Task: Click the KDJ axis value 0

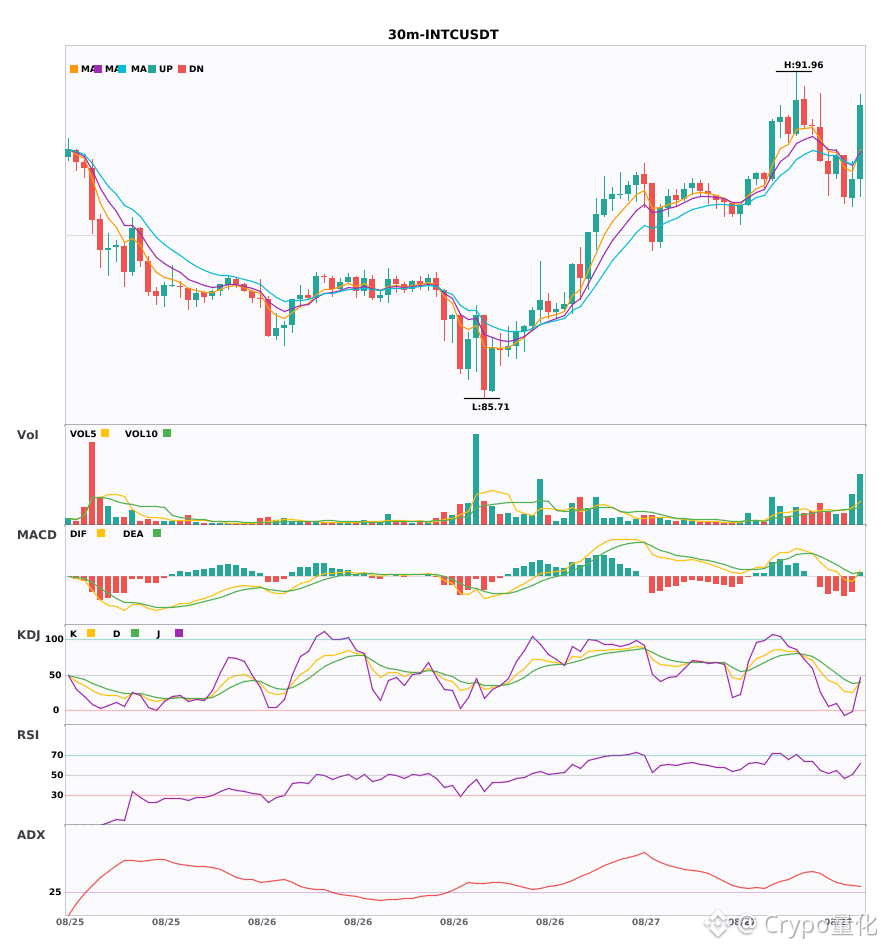Action: pos(56,710)
